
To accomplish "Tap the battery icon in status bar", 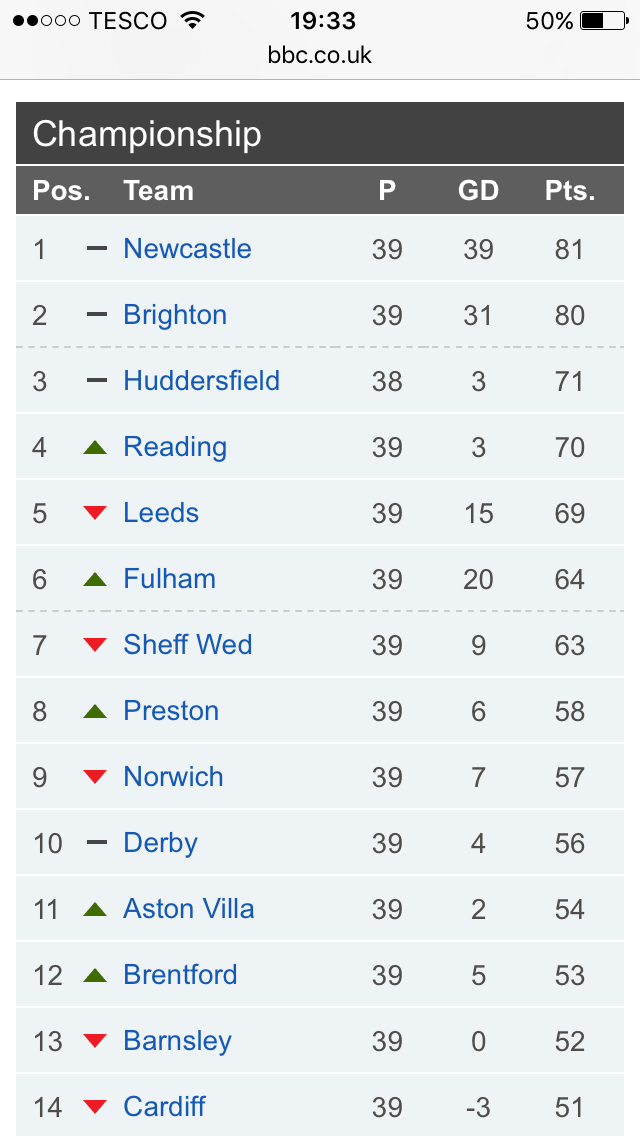I will [x=604, y=21].
